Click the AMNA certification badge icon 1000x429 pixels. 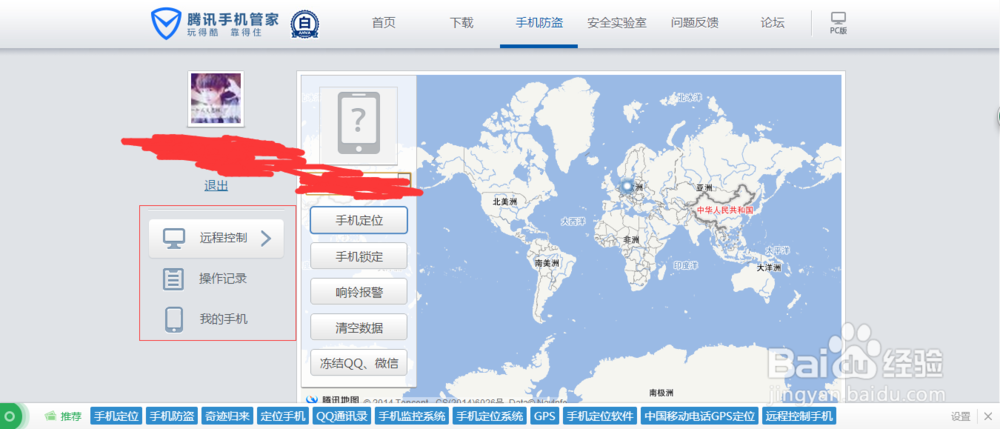coord(305,24)
